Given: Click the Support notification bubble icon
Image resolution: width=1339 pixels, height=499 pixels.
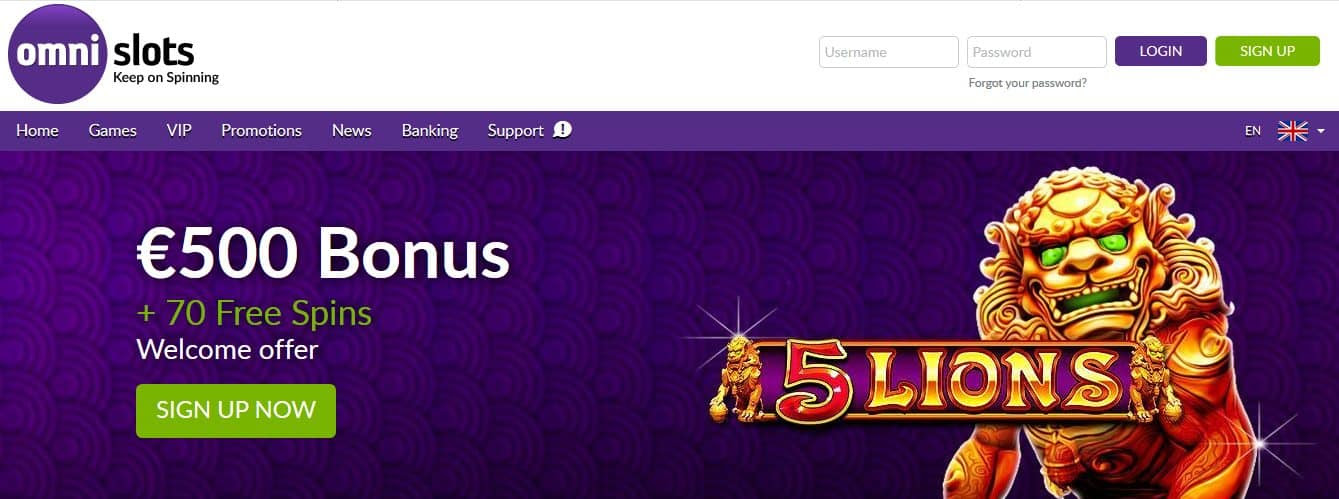Looking at the screenshot, I should point(562,129).
